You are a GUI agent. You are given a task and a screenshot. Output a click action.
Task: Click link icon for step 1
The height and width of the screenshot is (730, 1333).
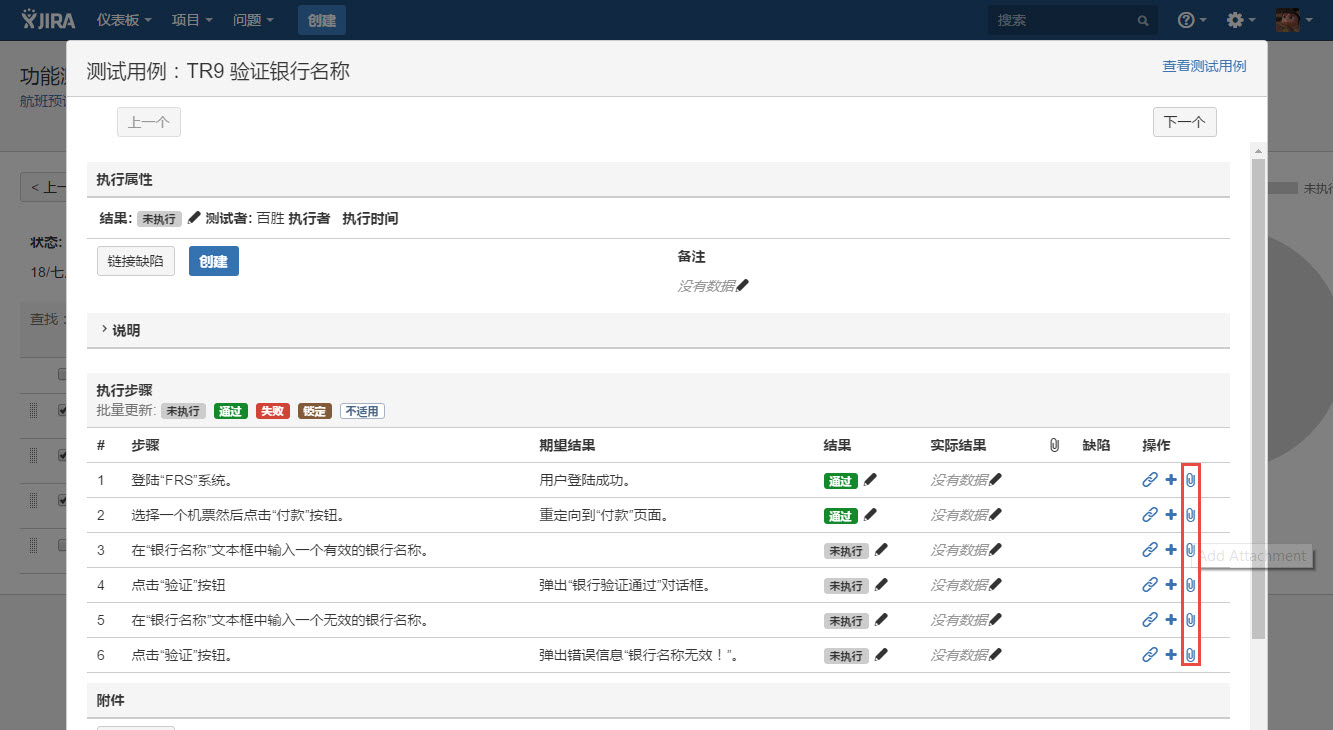(x=1150, y=480)
